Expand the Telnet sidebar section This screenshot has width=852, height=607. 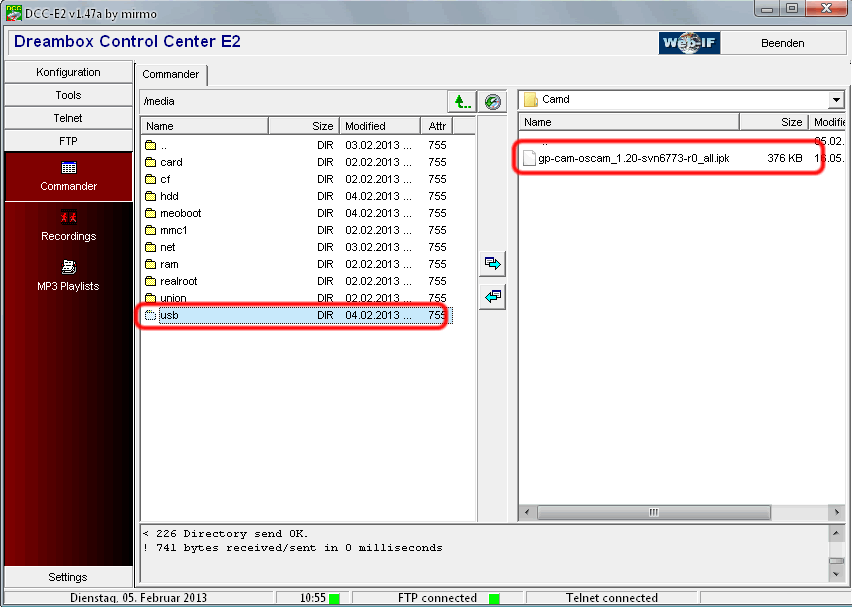click(x=68, y=118)
